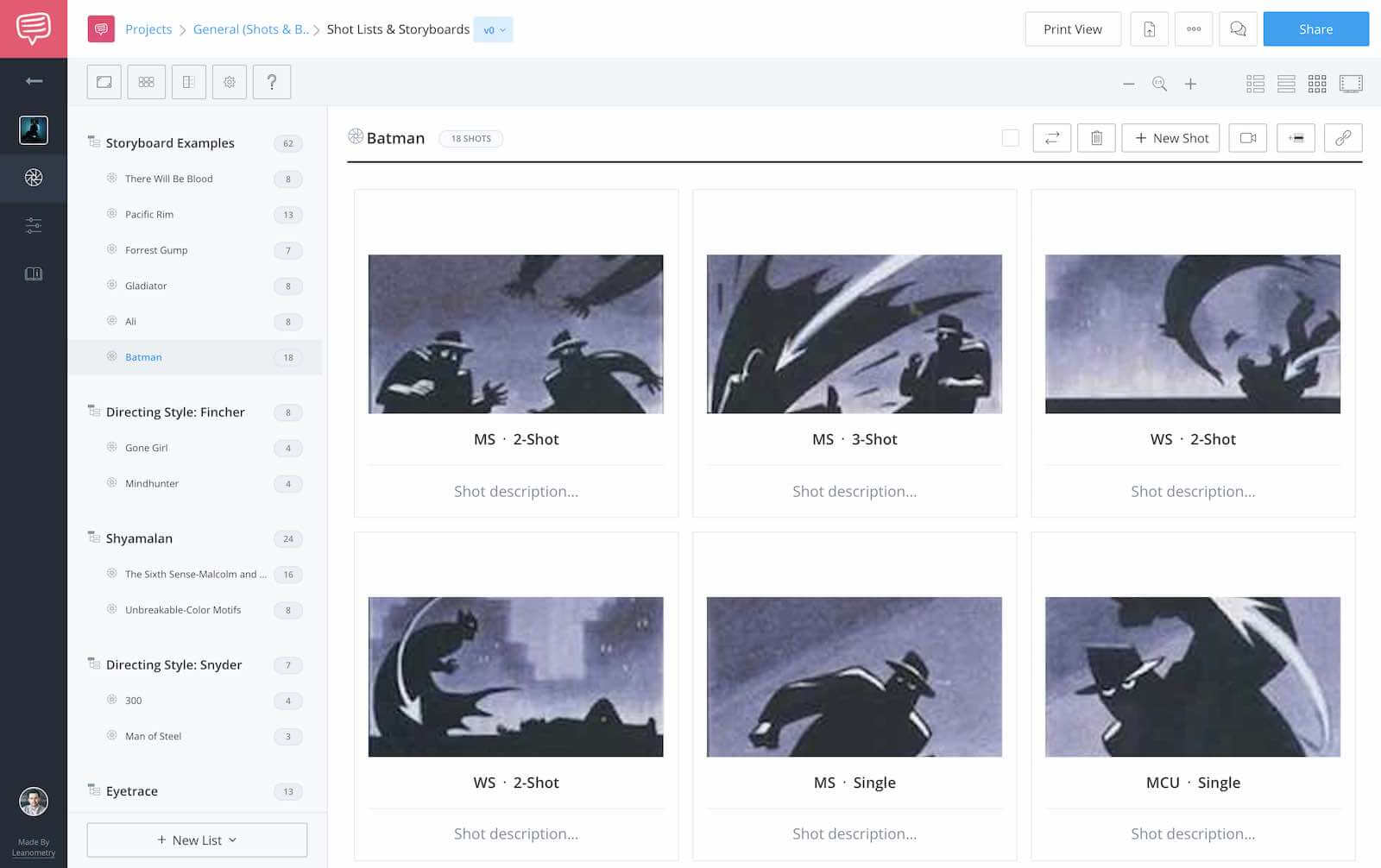Open Forrest Gump list
Image resolution: width=1381 pixels, height=868 pixels.
156,250
